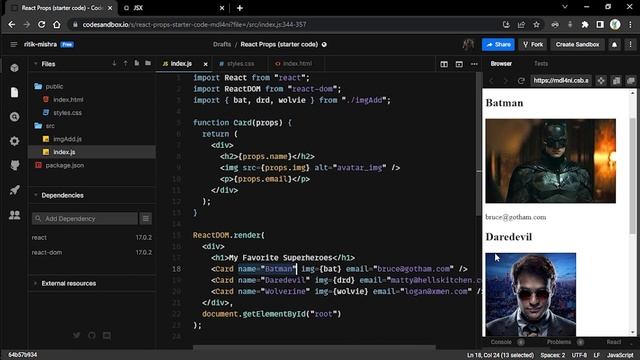Click the preview crosshair inspect icon
The width and height of the screenshot is (640, 360).
click(x=601, y=81)
